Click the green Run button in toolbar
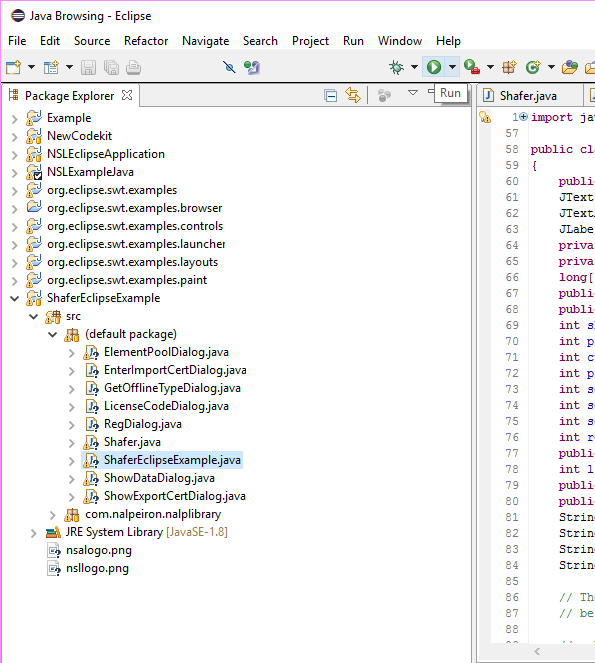 click(433, 67)
